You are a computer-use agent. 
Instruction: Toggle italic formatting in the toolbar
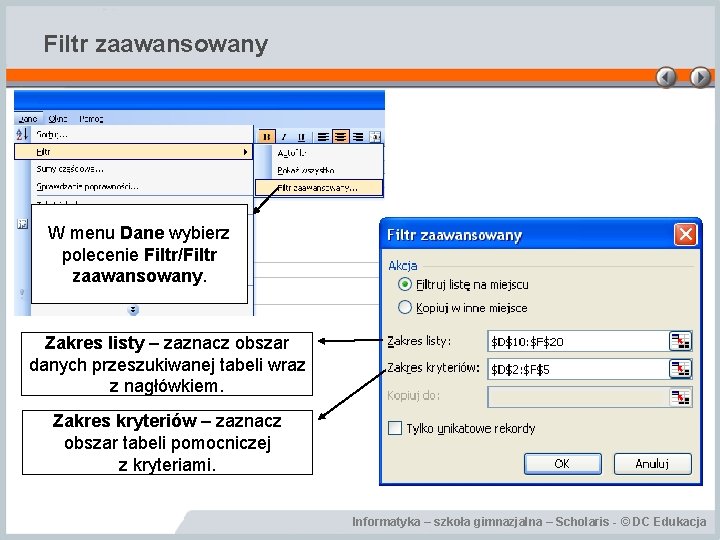coord(284,136)
